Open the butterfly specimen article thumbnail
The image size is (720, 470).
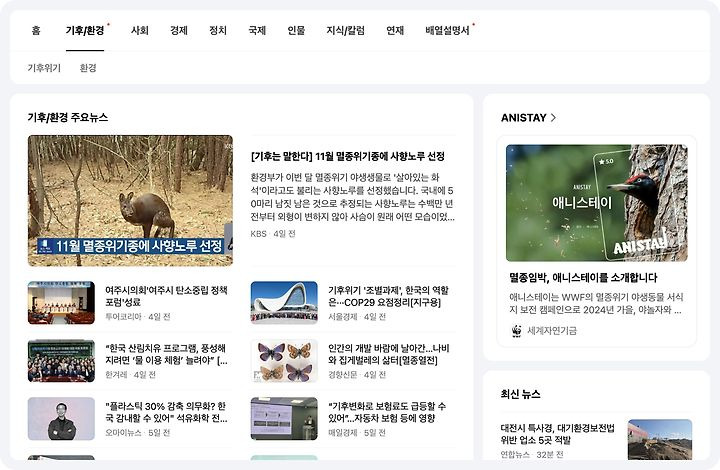[x=284, y=361]
